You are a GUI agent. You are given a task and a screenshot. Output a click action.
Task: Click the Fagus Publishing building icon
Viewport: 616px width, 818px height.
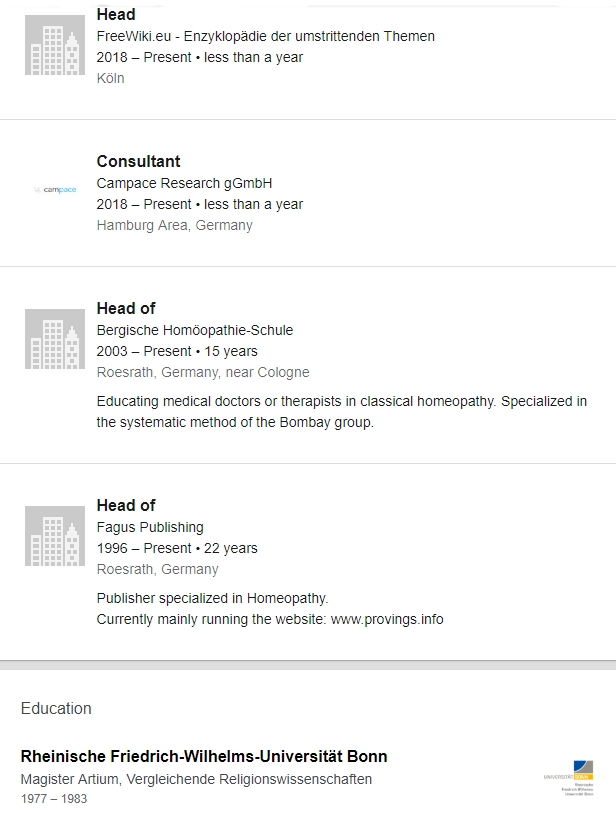(55, 536)
